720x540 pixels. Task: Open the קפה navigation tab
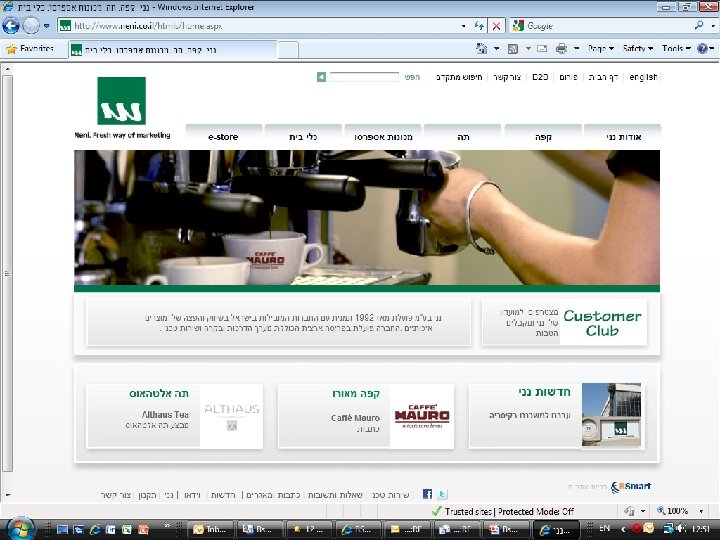tap(543, 136)
